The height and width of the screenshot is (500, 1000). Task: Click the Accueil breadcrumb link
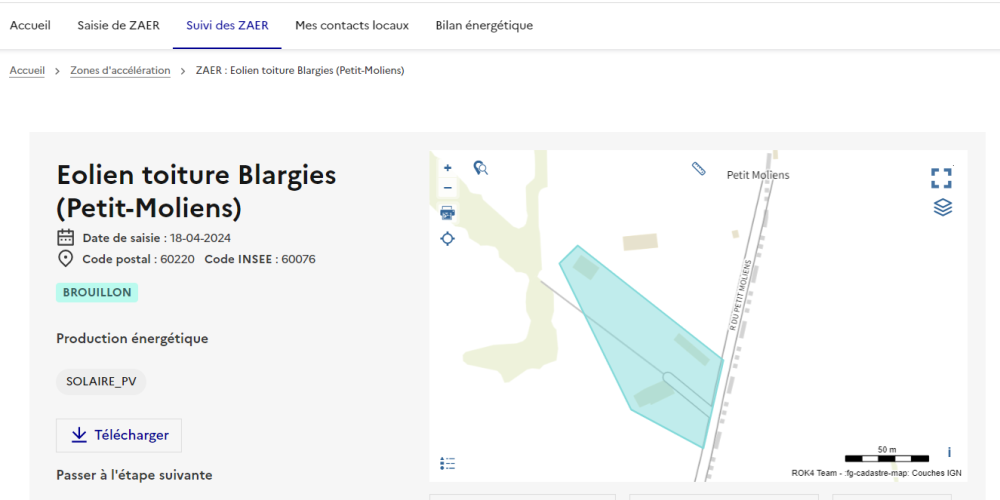[27, 71]
